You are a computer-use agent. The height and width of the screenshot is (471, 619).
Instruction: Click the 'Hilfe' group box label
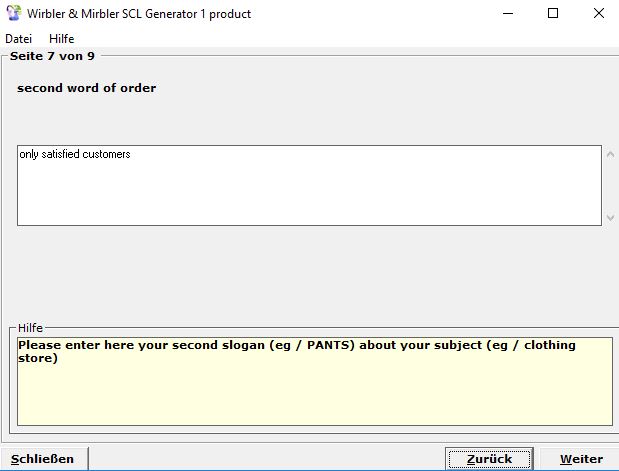point(32,328)
